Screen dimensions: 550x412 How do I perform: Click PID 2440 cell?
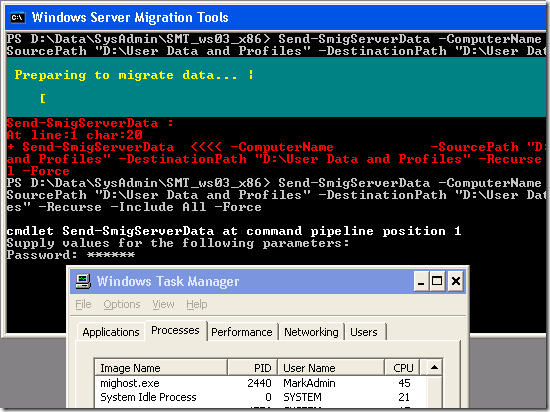pos(259,383)
